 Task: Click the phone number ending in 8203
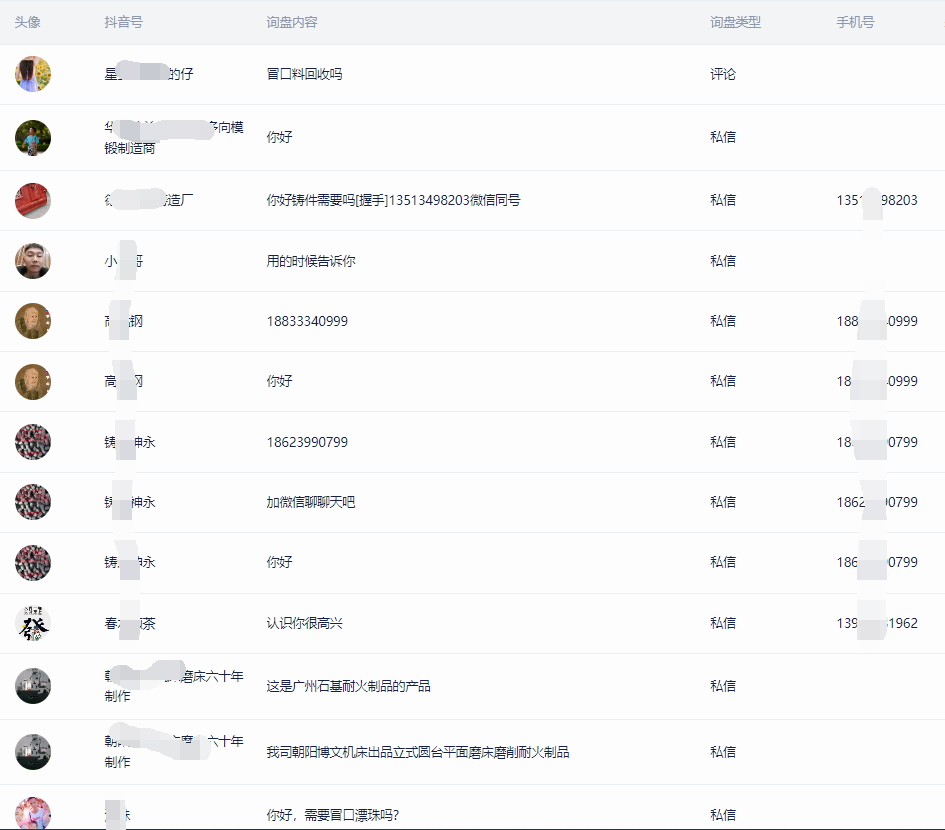coord(877,201)
